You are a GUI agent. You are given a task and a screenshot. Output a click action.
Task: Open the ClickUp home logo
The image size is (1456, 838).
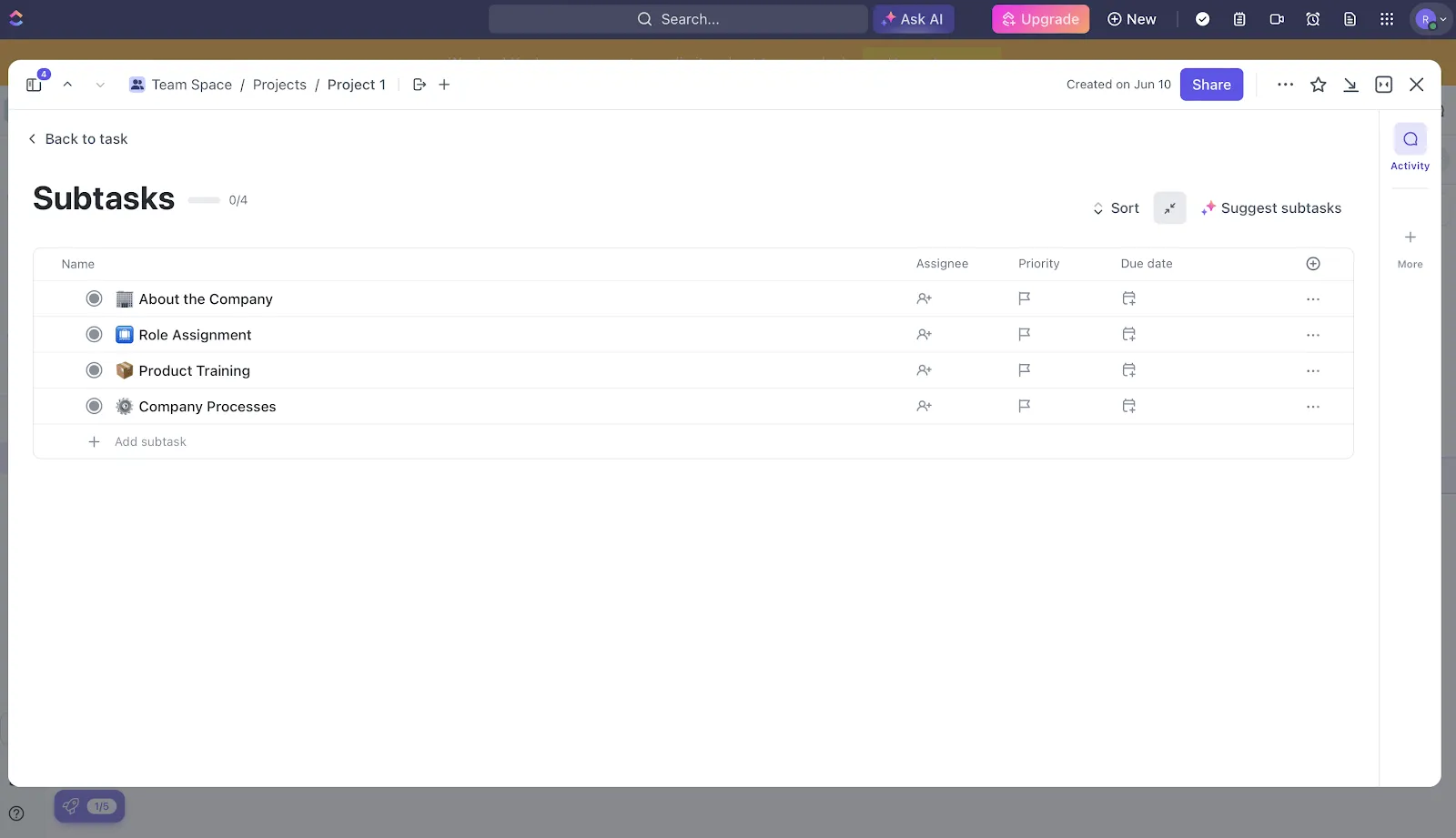(16, 18)
